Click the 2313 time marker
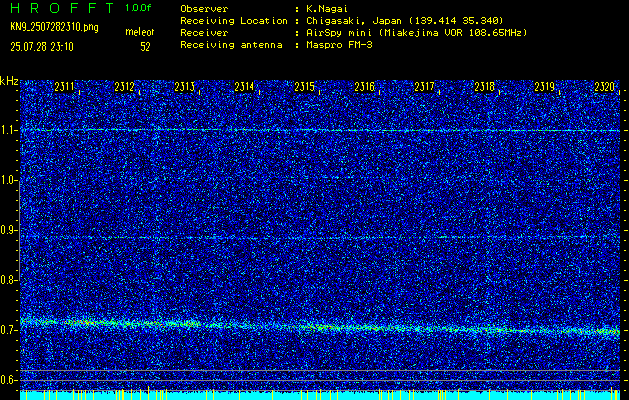Viewport: 629px width, 400px height. point(185,87)
